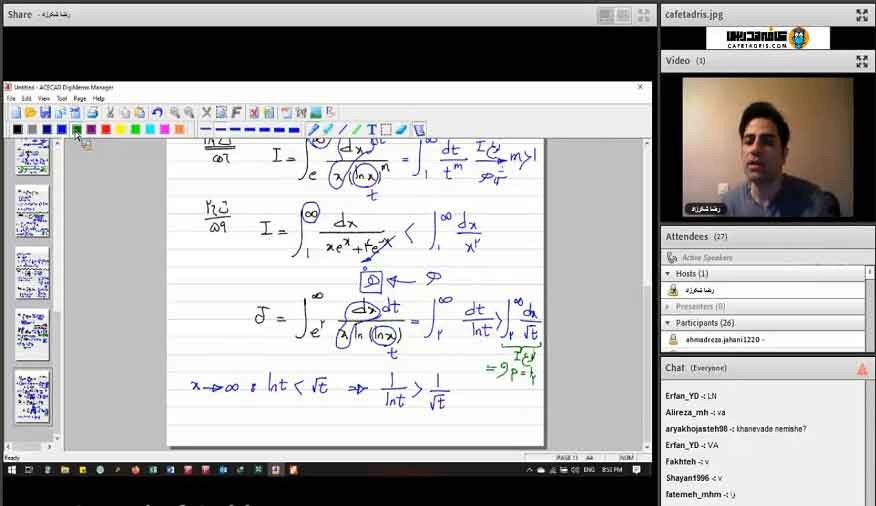Open the Page menu
The height and width of the screenshot is (506, 876).
80,99
